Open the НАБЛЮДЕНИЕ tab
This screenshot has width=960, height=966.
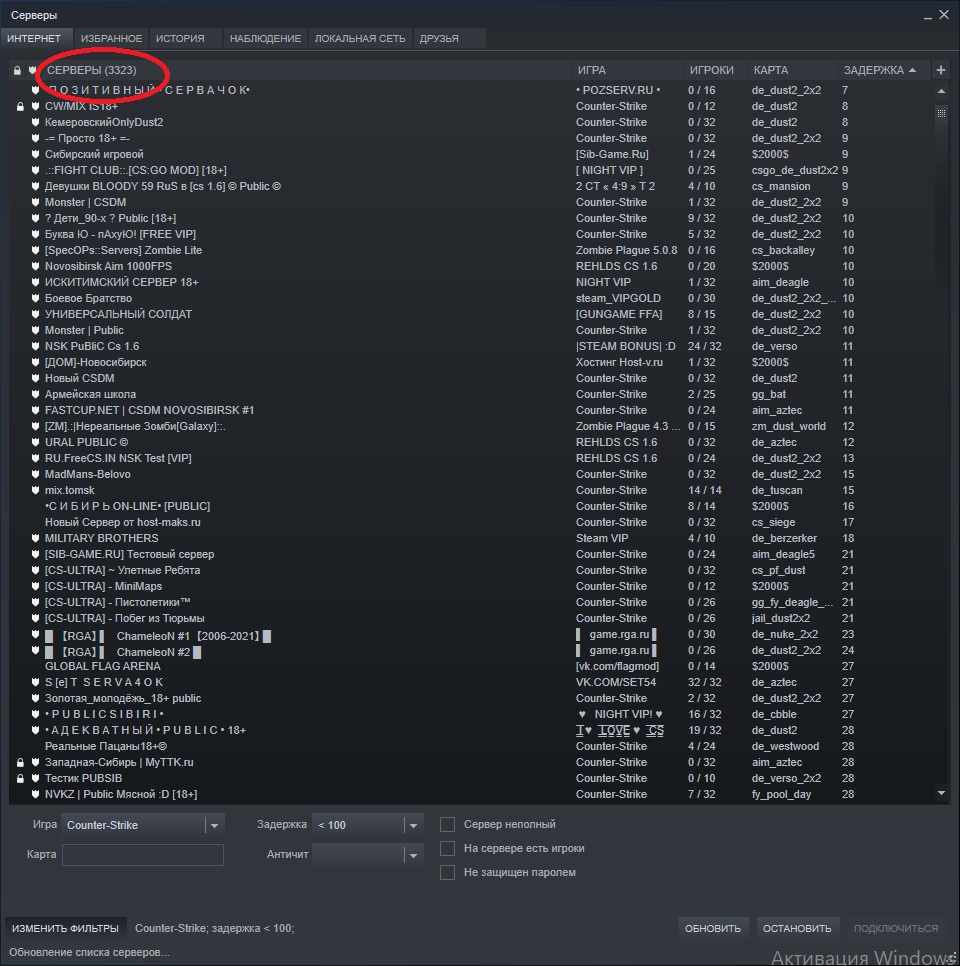(265, 38)
